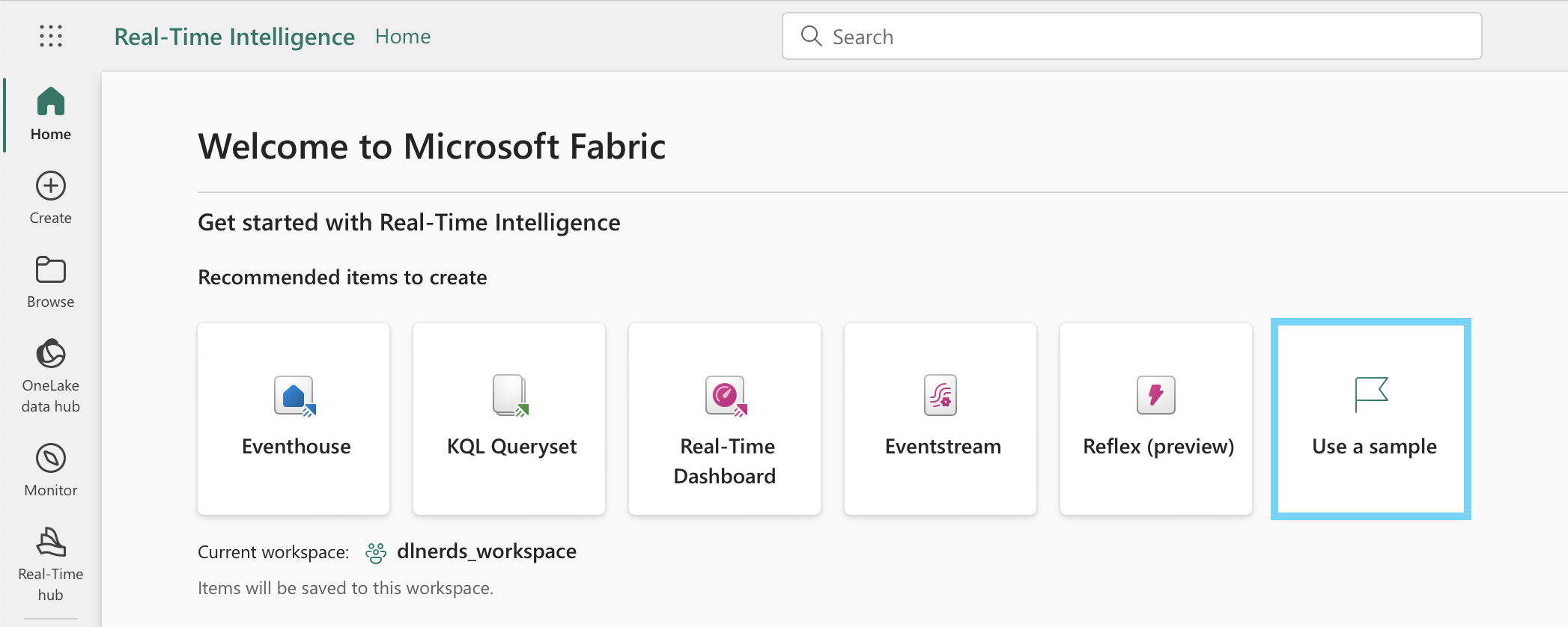Image resolution: width=1568 pixels, height=627 pixels.
Task: Open the Create page from sidebar
Action: click(x=51, y=198)
